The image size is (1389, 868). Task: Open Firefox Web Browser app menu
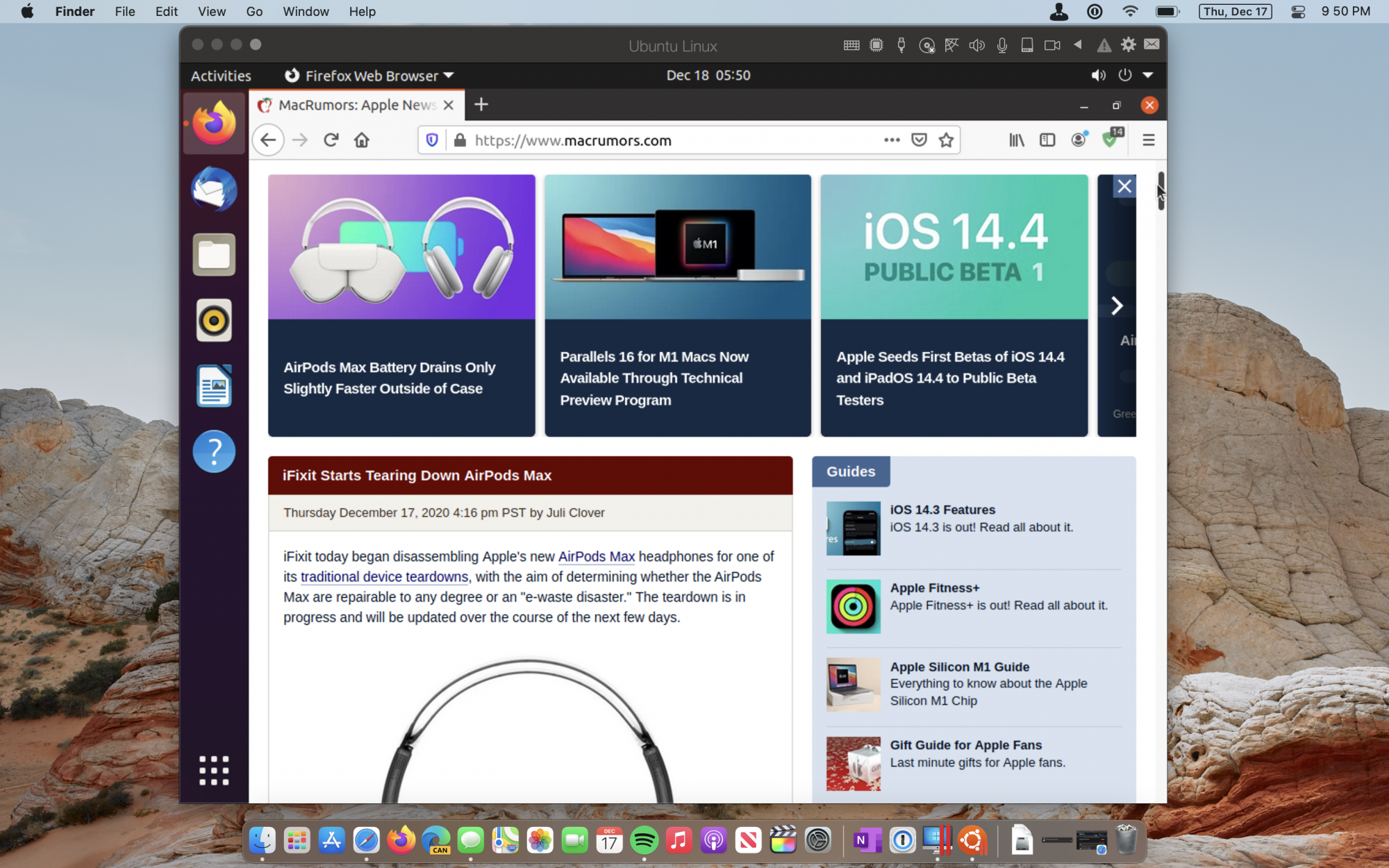(369, 75)
